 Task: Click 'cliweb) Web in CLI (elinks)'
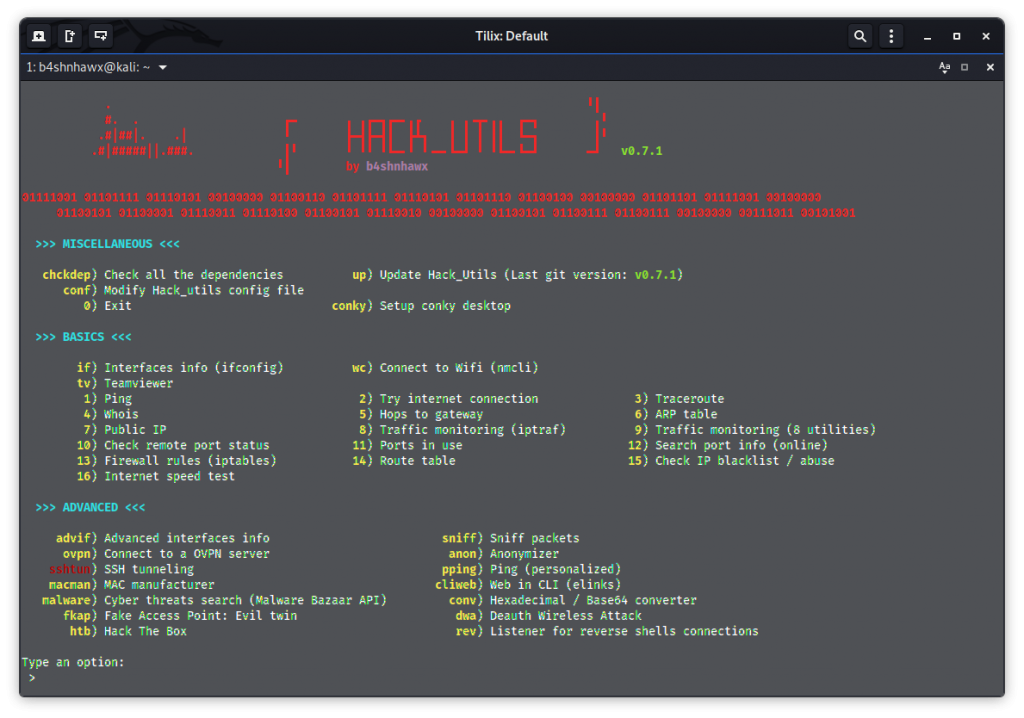pos(528,585)
